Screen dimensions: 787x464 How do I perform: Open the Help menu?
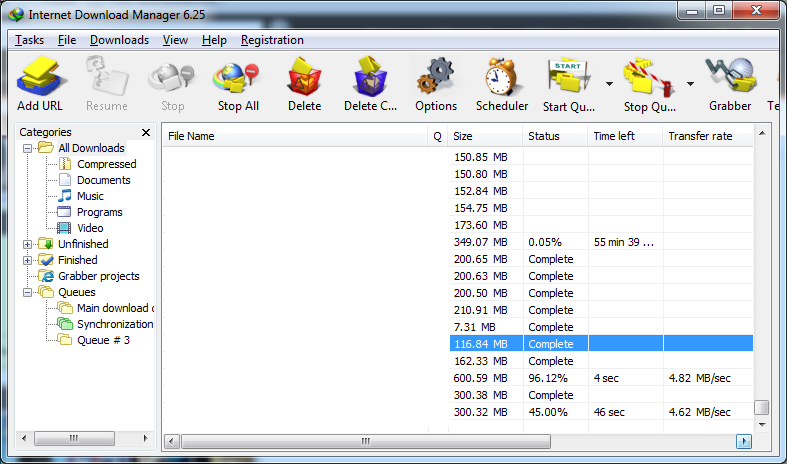click(x=214, y=40)
